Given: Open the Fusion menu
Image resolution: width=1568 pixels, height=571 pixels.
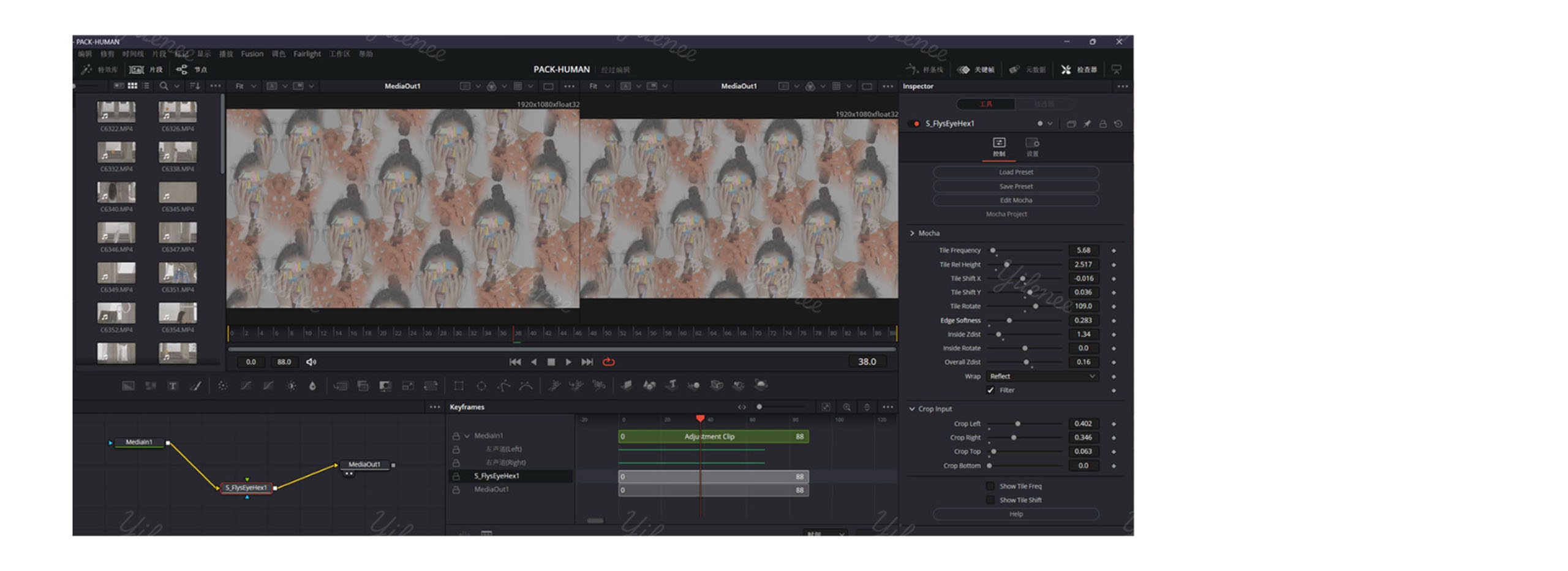Looking at the screenshot, I should 252,54.
